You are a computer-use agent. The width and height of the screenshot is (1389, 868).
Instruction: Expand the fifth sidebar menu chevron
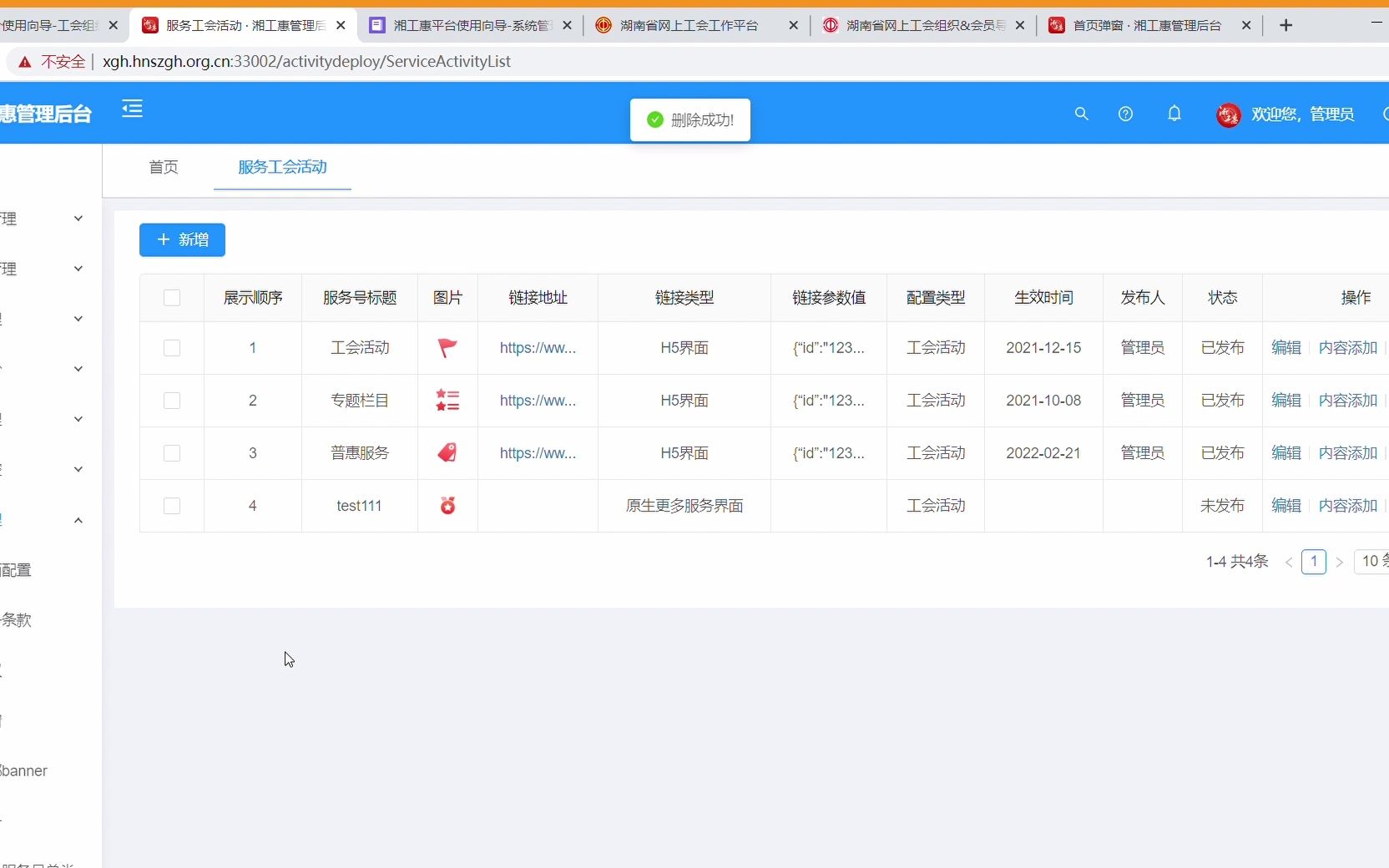click(78, 419)
